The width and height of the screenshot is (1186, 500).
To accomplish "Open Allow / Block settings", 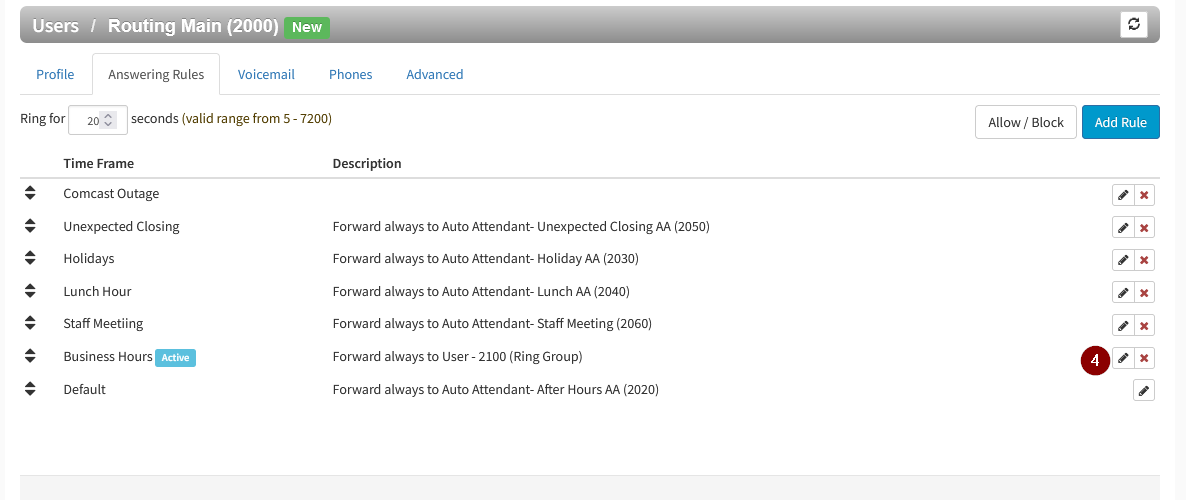I will click(1026, 122).
